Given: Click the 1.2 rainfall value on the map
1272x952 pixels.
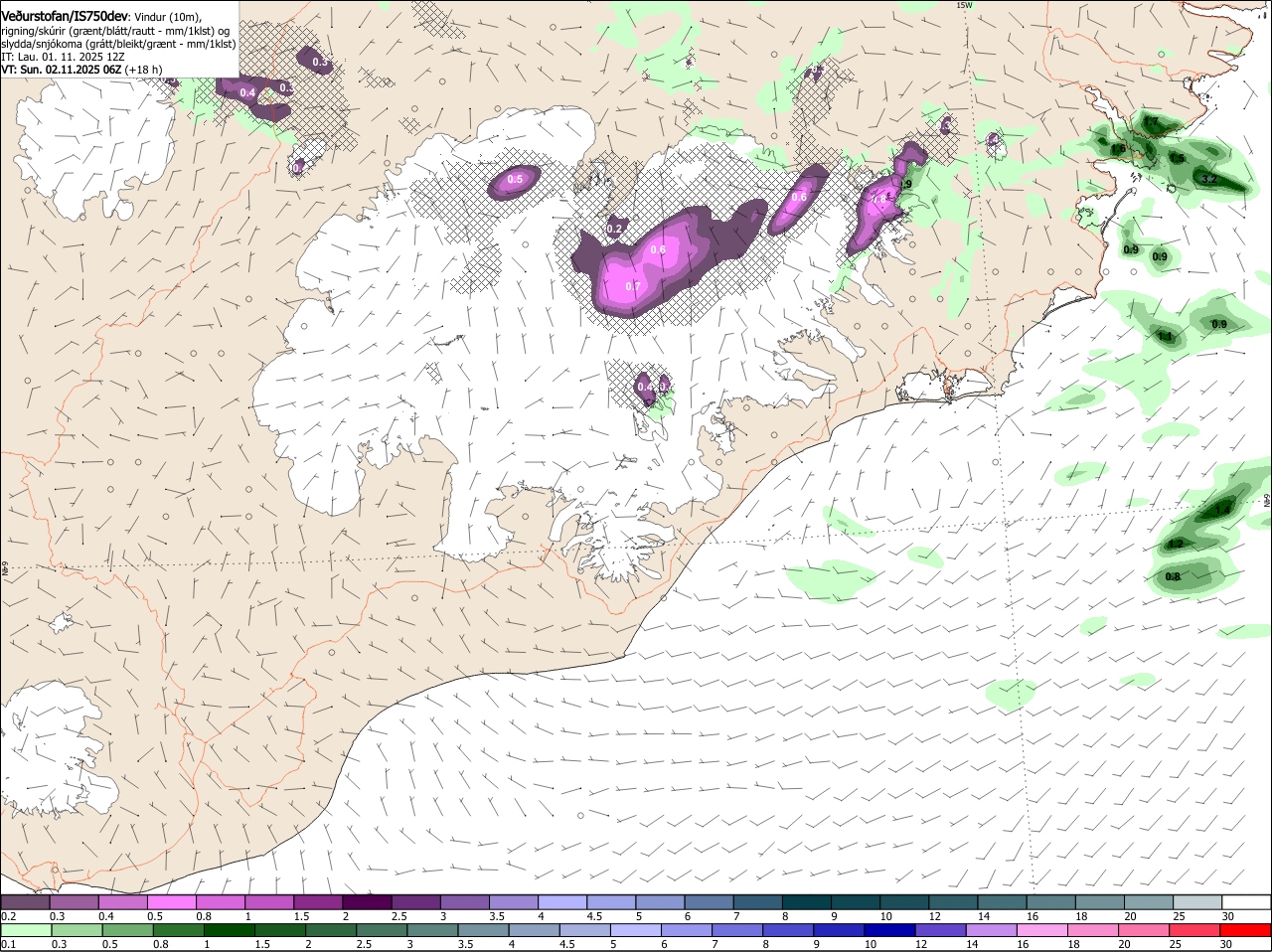Looking at the screenshot, I should (x=1176, y=544).
